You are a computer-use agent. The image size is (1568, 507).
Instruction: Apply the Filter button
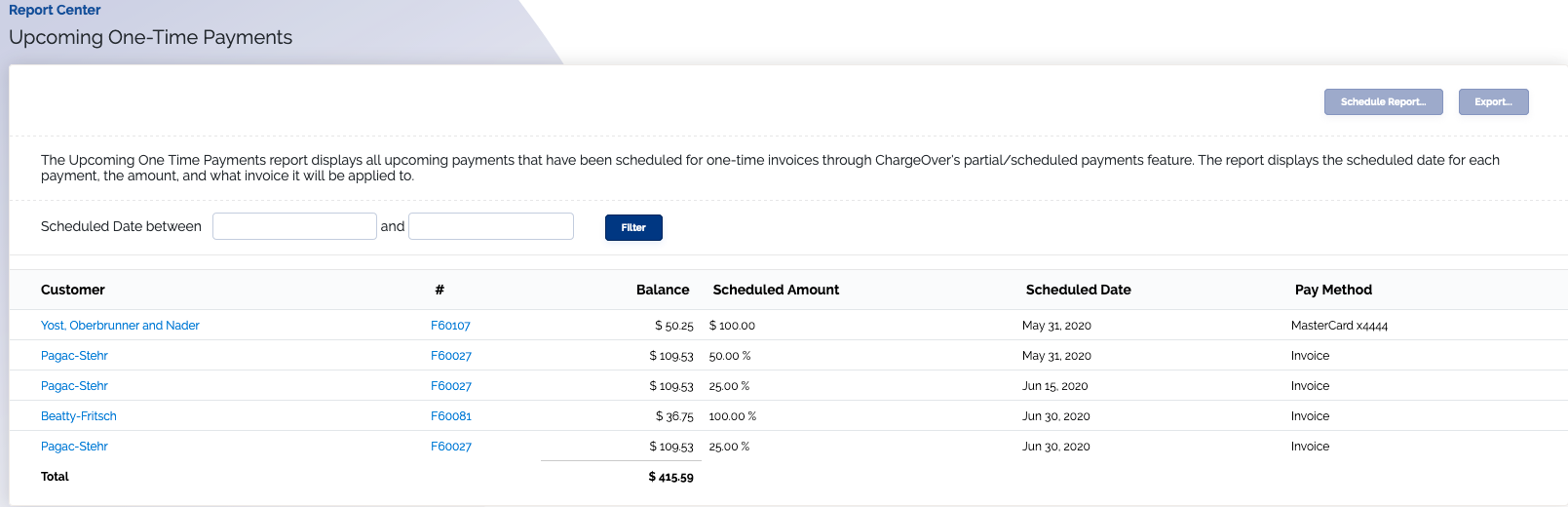point(633,227)
